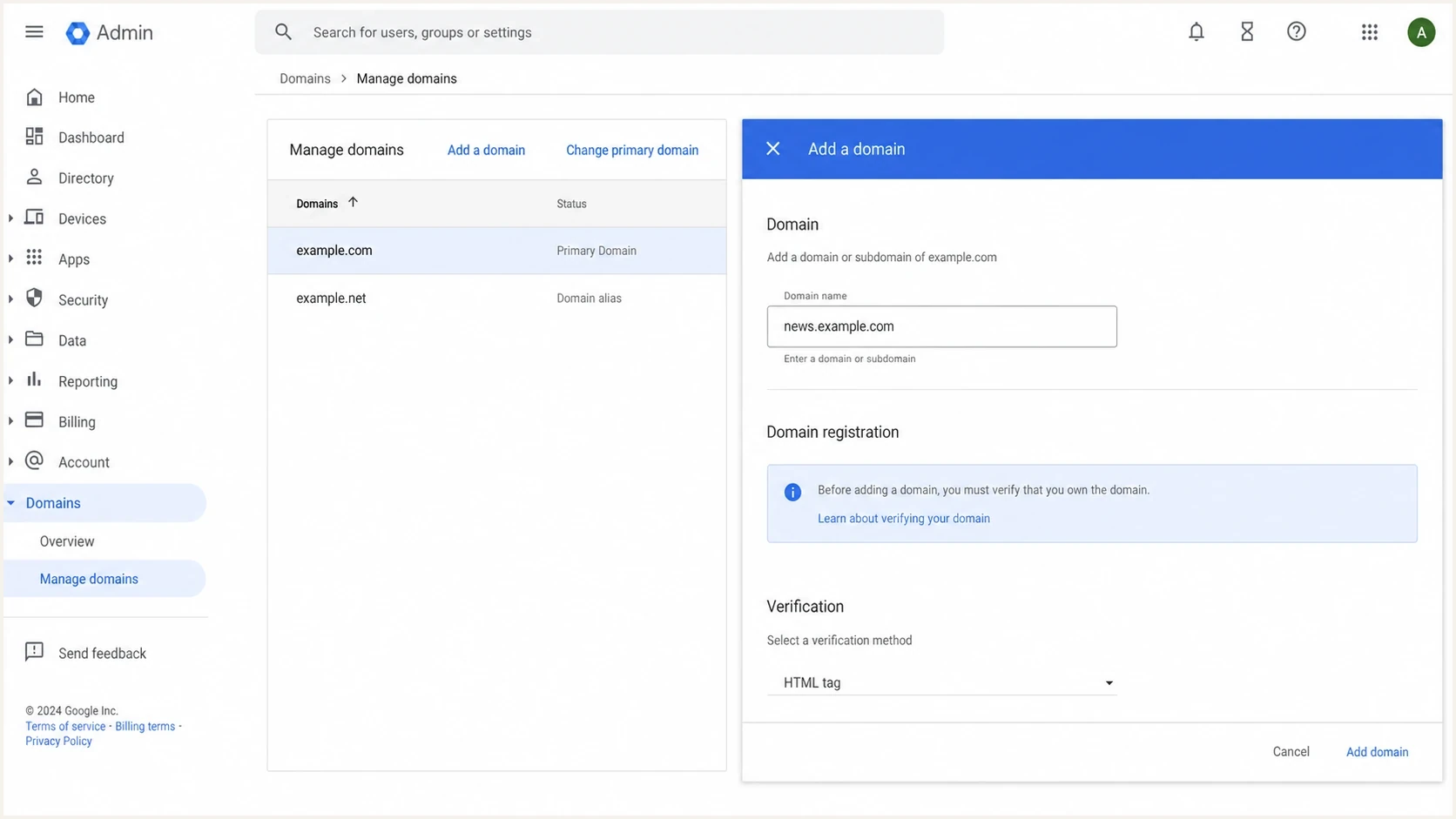Click the Home icon in sidebar
Viewport: 1456px width, 819px height.
tap(34, 97)
